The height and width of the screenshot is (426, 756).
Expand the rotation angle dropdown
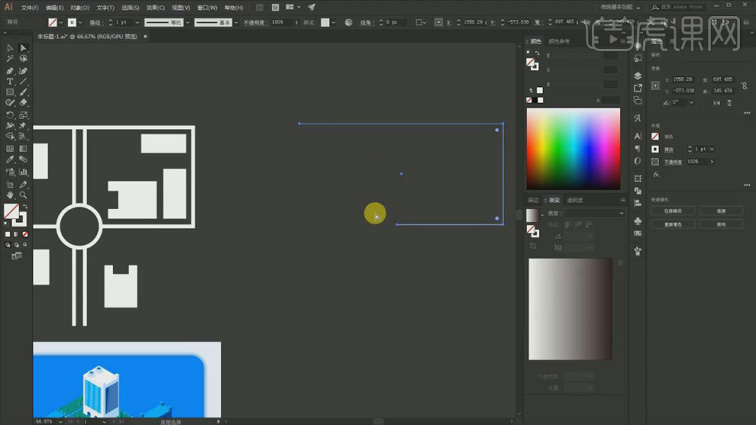pyautogui.click(x=690, y=102)
